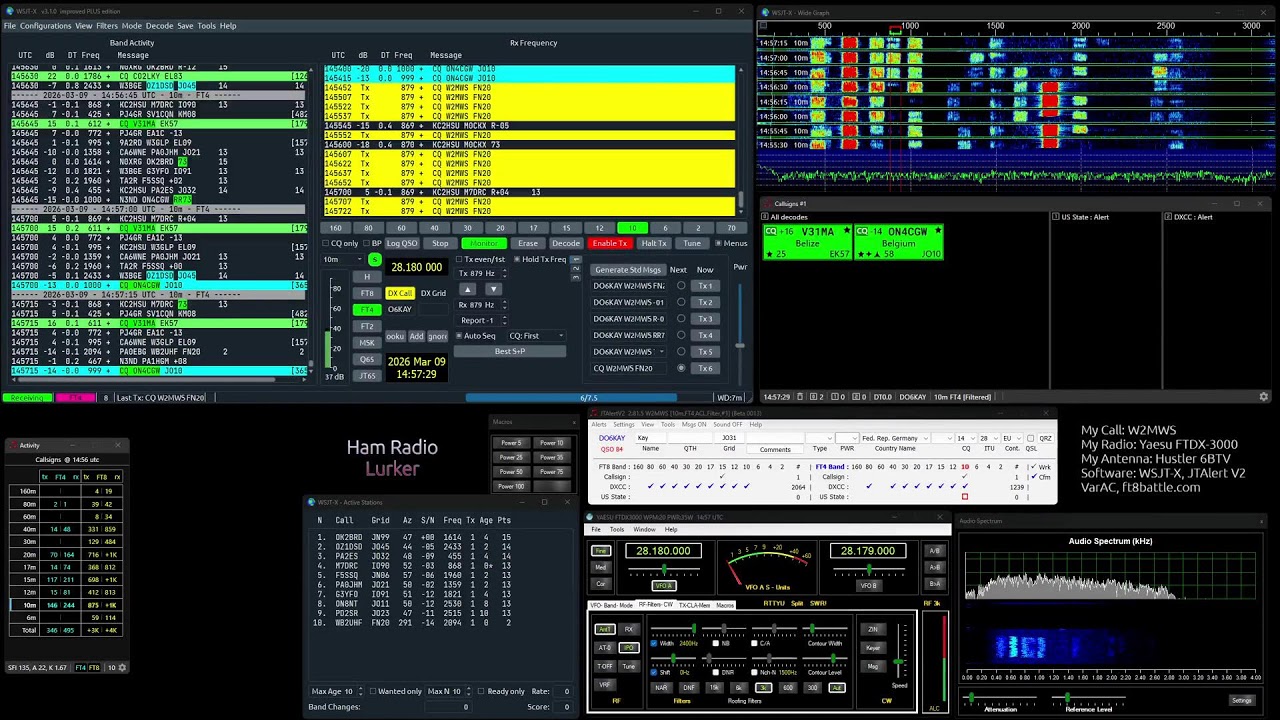Select the Next radio button for Tx 1

681,286
